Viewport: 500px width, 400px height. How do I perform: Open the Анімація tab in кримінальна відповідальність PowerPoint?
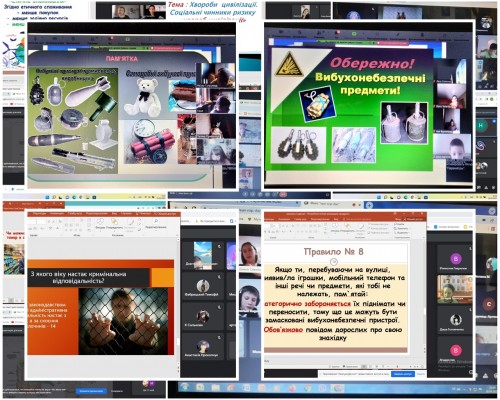(56, 214)
